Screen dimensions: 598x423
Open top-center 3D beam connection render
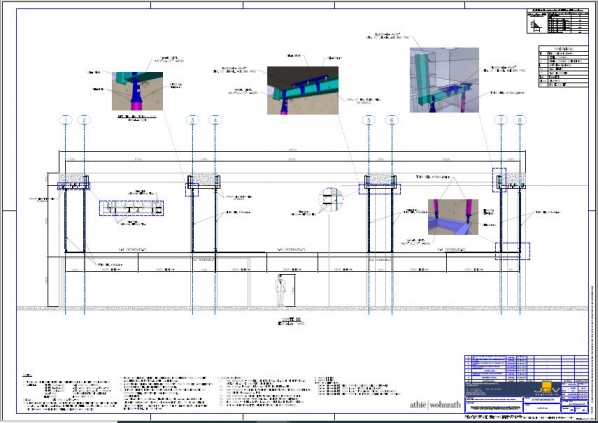tap(302, 90)
